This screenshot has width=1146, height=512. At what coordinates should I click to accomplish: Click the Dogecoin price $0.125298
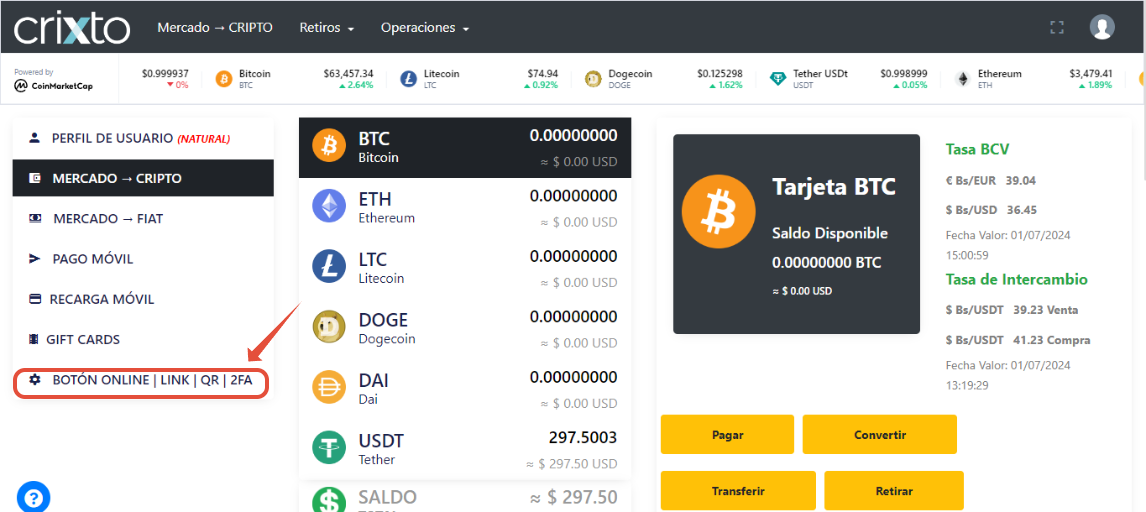720,74
